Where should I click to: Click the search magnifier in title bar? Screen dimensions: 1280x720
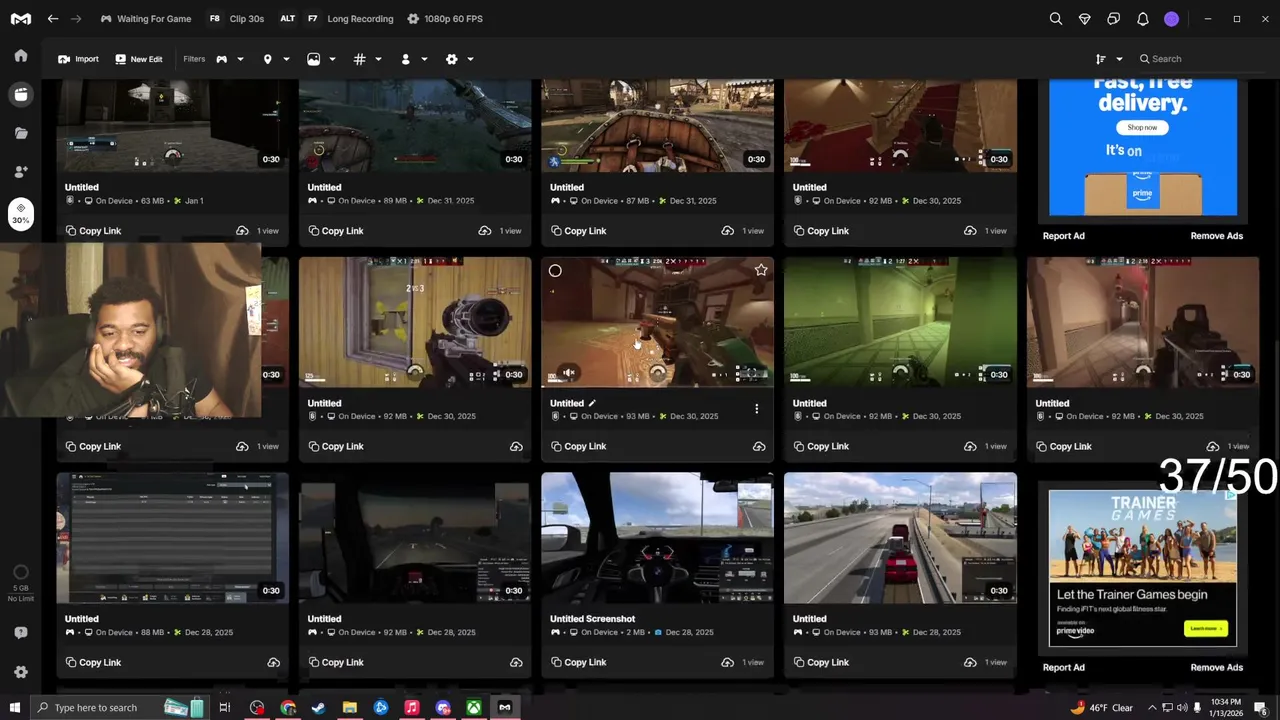(1056, 19)
